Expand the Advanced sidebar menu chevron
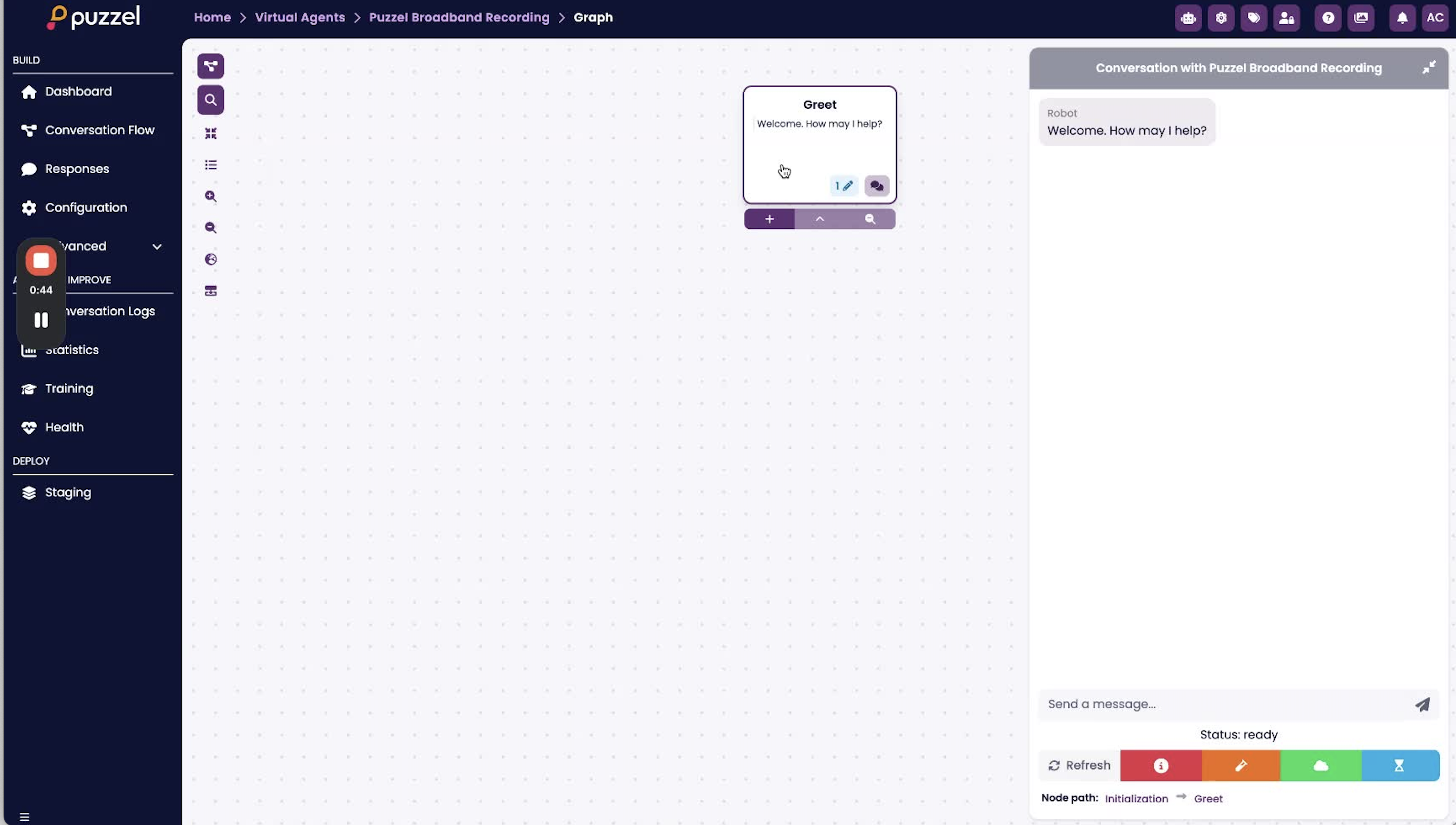Viewport: 1456px width, 825px height. (157, 247)
